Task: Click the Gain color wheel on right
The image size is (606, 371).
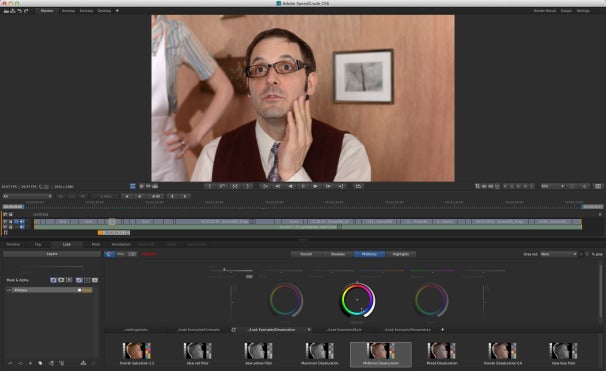Action: click(x=431, y=300)
